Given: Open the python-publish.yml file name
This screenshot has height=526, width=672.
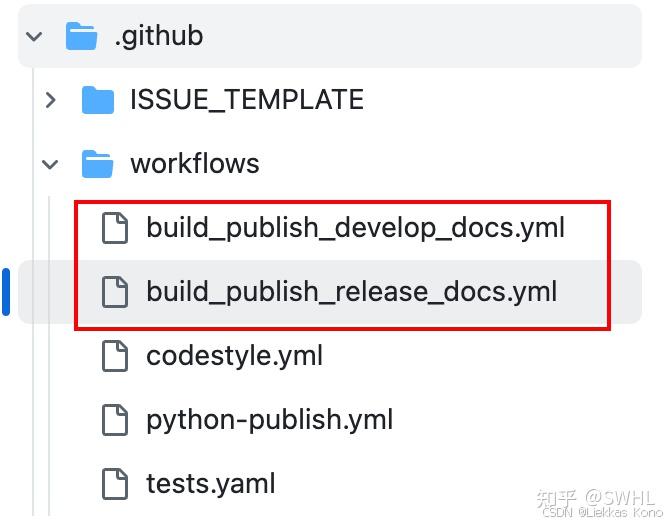Looking at the screenshot, I should point(269,420).
